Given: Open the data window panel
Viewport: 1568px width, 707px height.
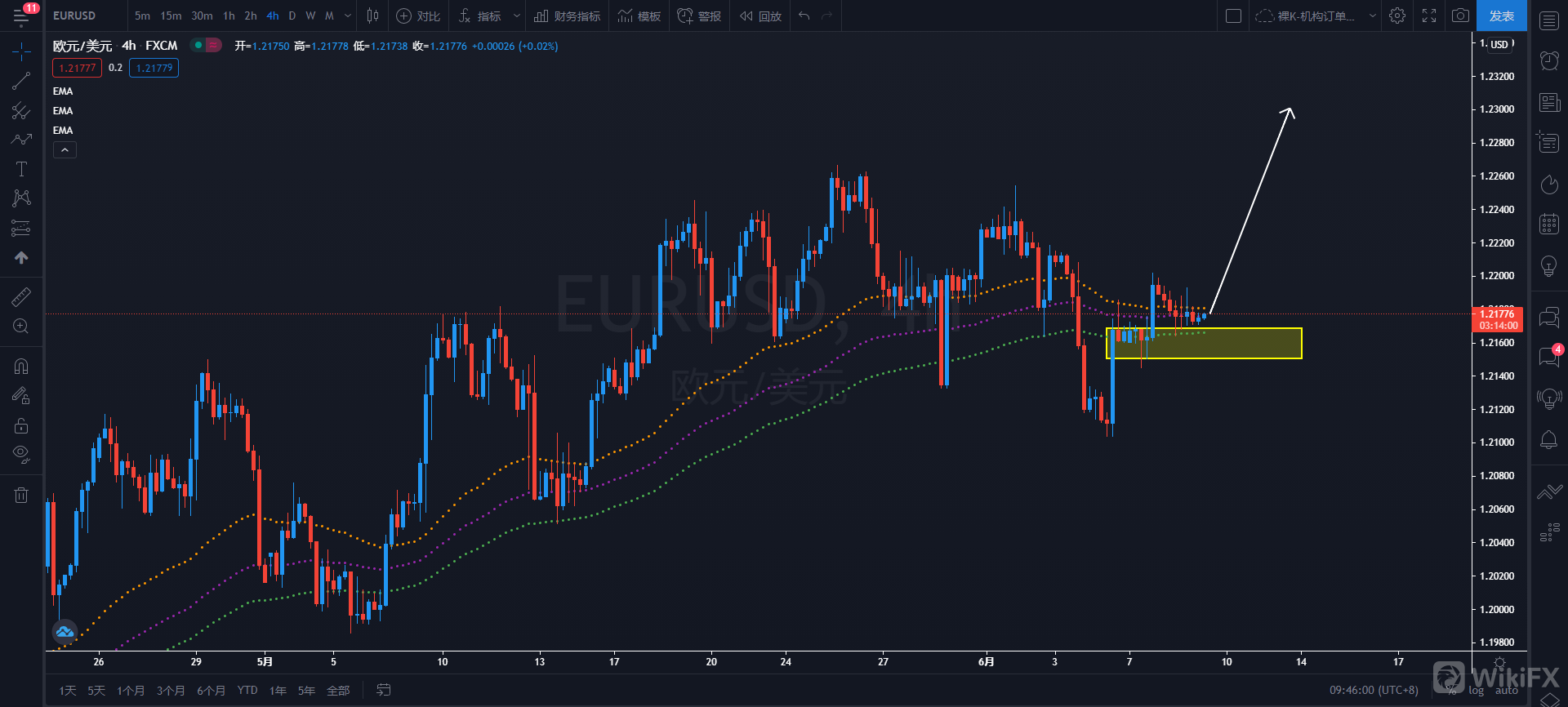Looking at the screenshot, I should [x=1549, y=142].
